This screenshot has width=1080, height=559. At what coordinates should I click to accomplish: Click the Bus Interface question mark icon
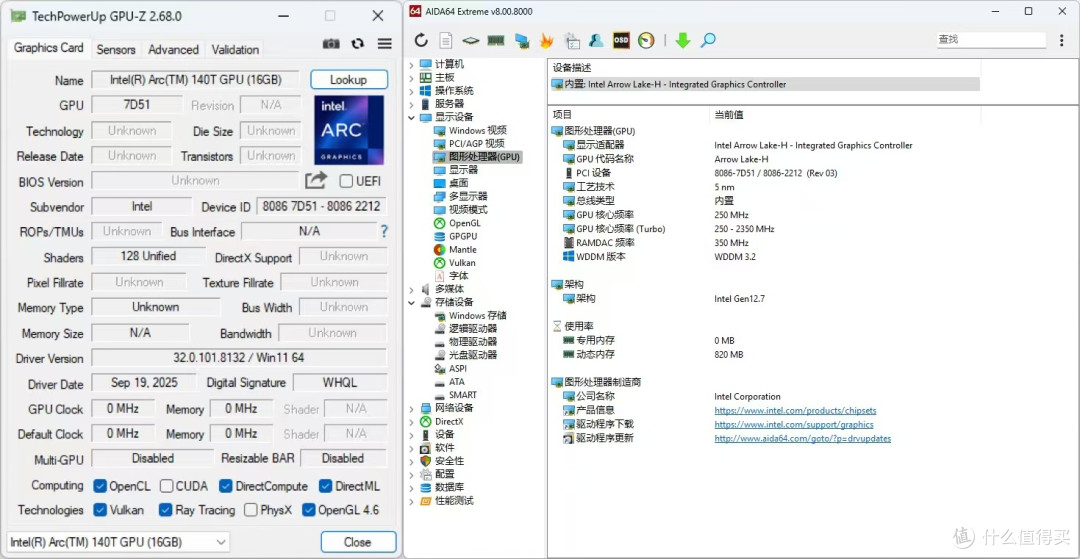[384, 231]
